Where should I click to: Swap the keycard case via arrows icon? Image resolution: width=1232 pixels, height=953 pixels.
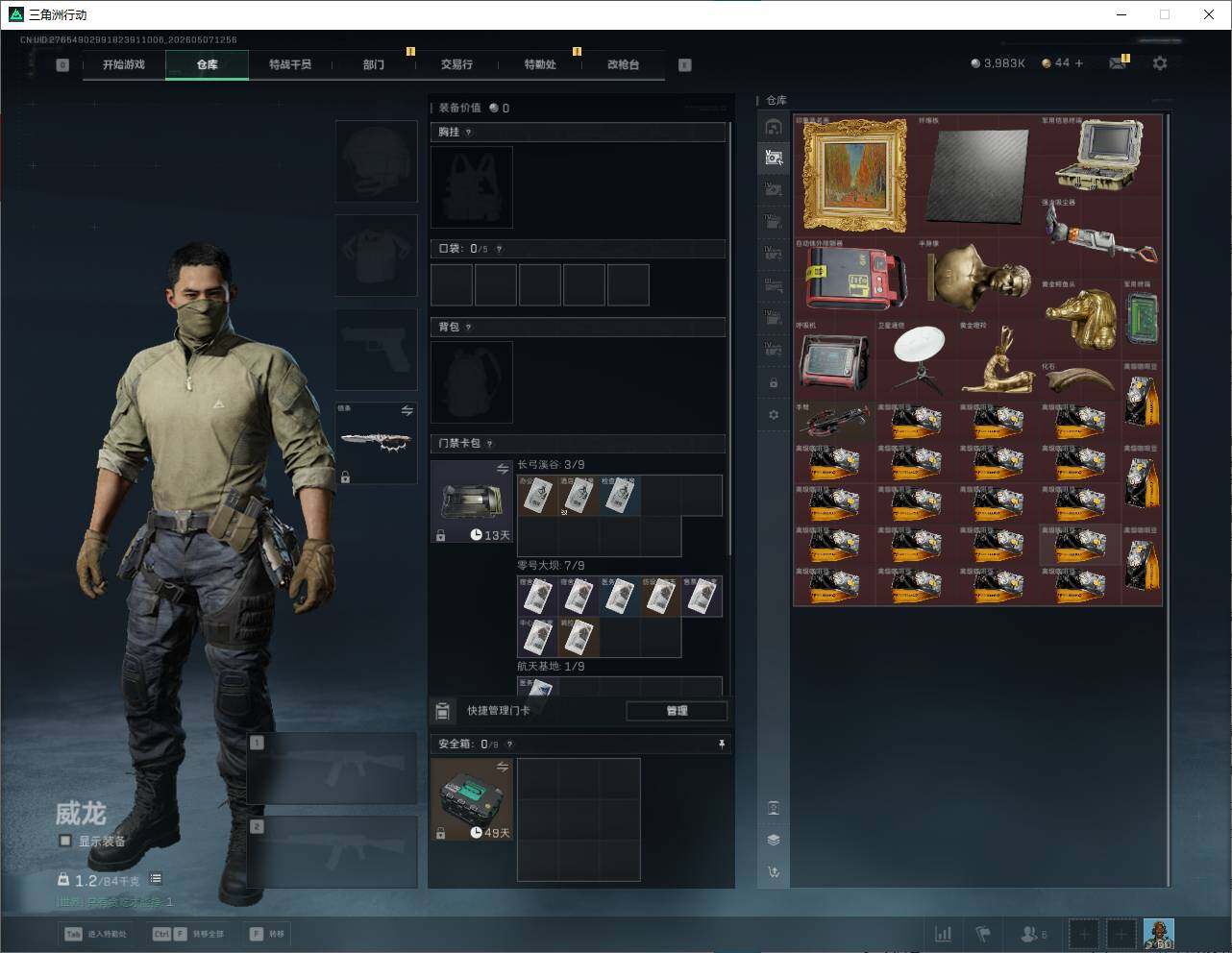click(502, 469)
